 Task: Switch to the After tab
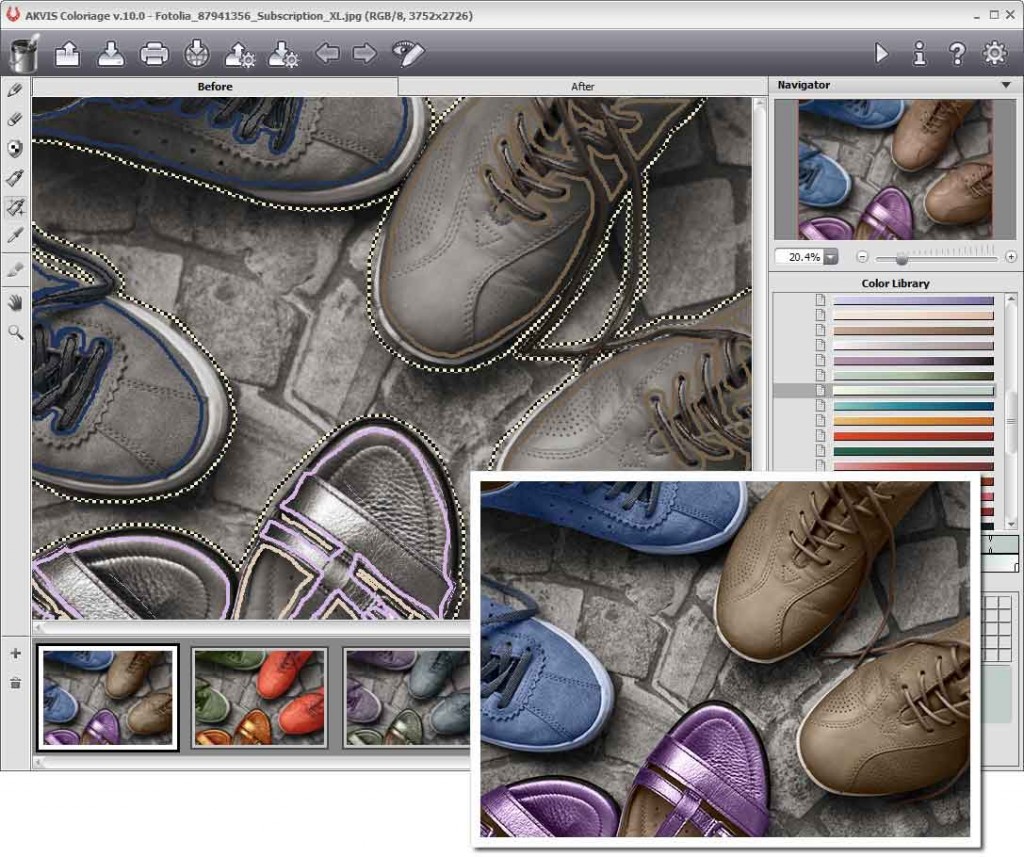pyautogui.click(x=582, y=87)
